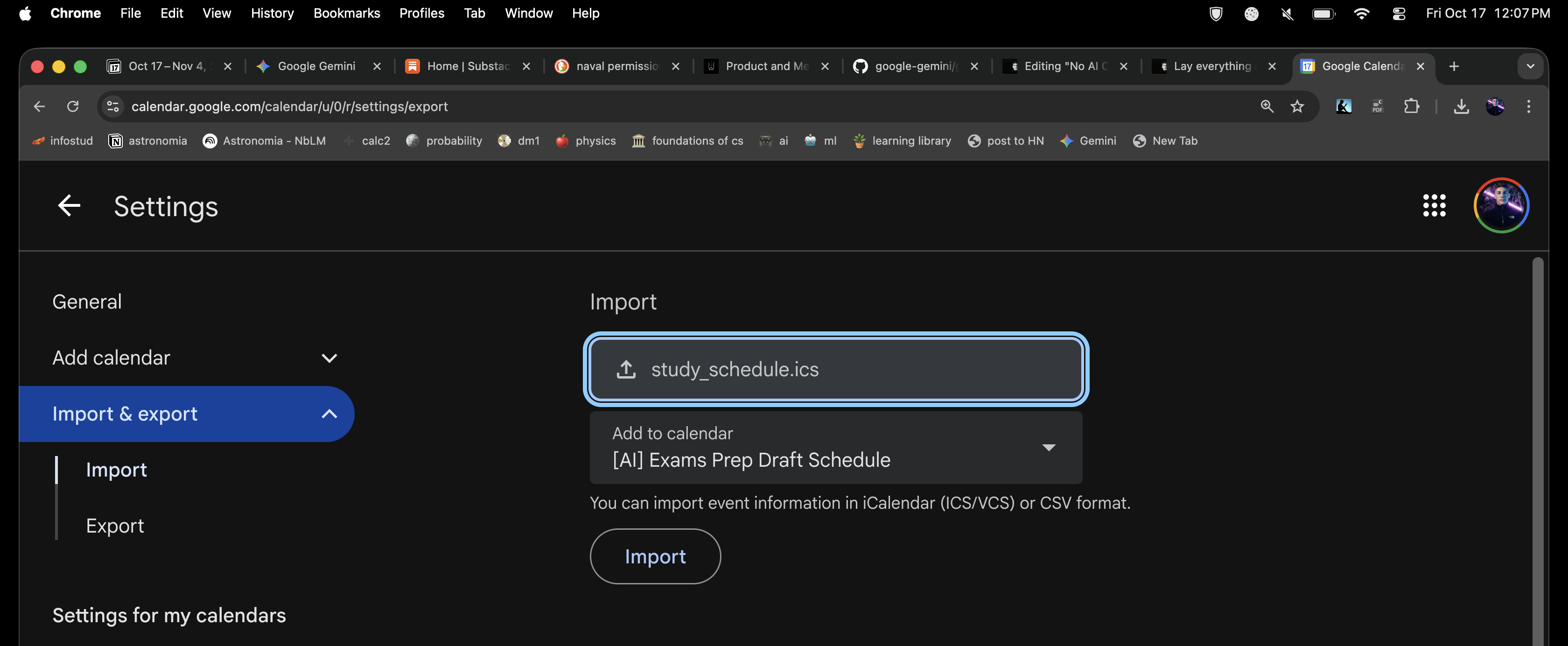
Task: Click the Chrome downloads icon
Action: point(1461,106)
